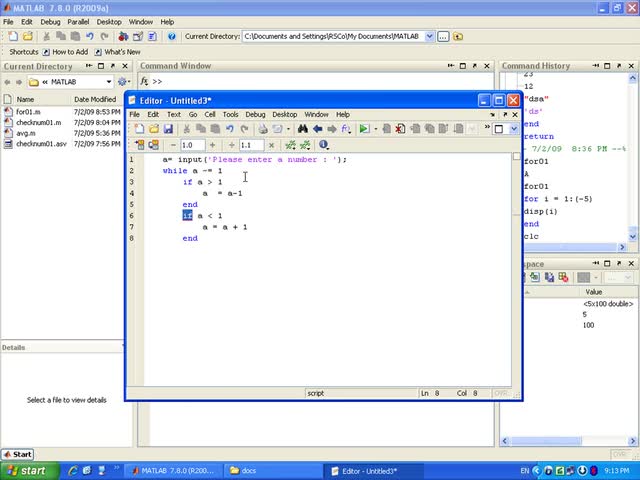640x480 pixels.
Task: Evaluate cell icon on Editor cell toolbar
Action: click(139, 145)
